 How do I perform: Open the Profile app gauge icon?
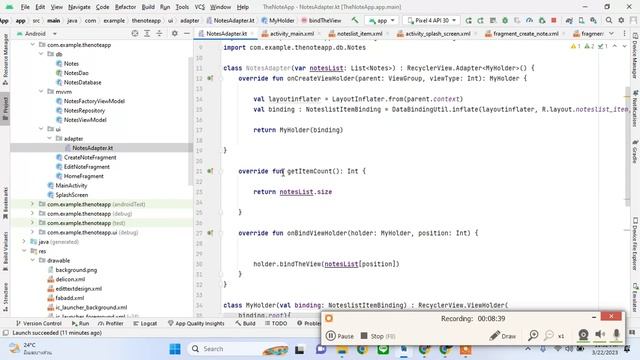[529, 20]
